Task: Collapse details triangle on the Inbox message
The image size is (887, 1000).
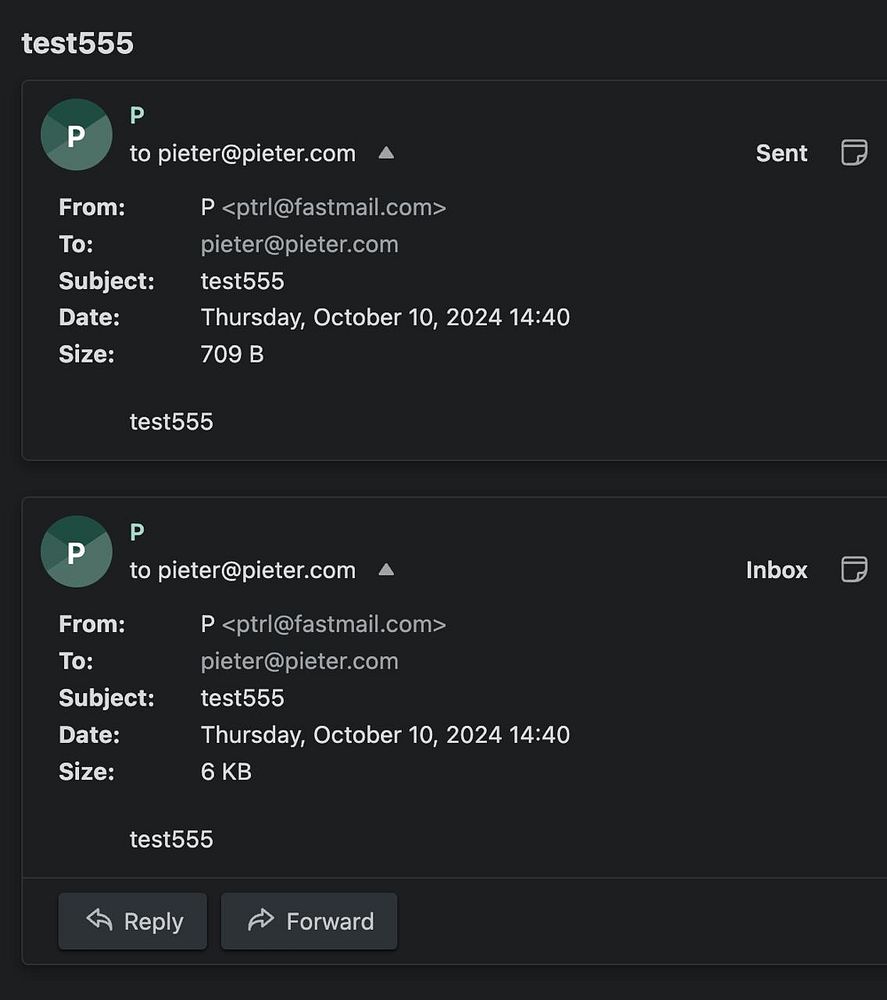Action: [386, 570]
